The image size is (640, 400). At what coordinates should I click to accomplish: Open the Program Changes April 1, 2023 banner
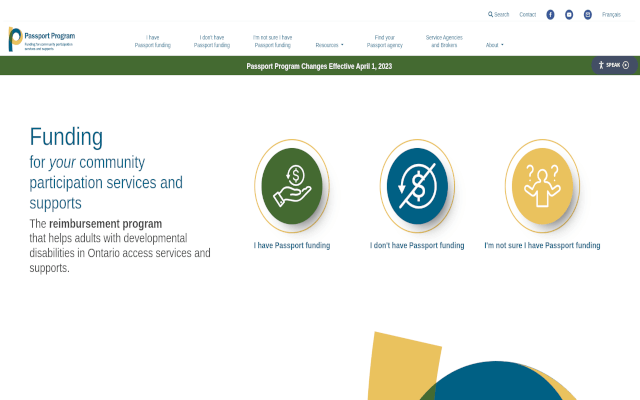point(320,66)
